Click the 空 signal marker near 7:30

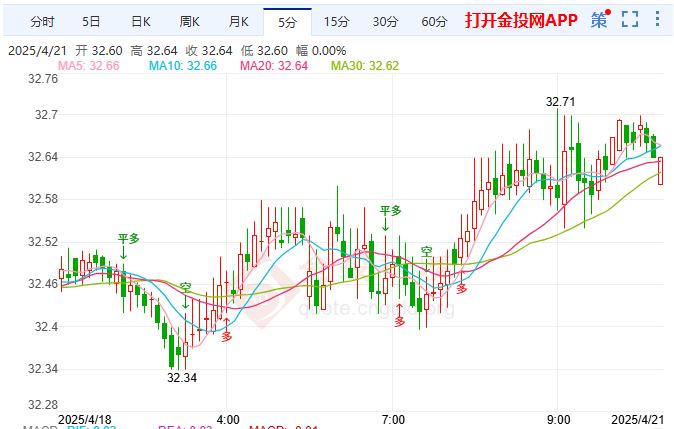click(x=426, y=252)
